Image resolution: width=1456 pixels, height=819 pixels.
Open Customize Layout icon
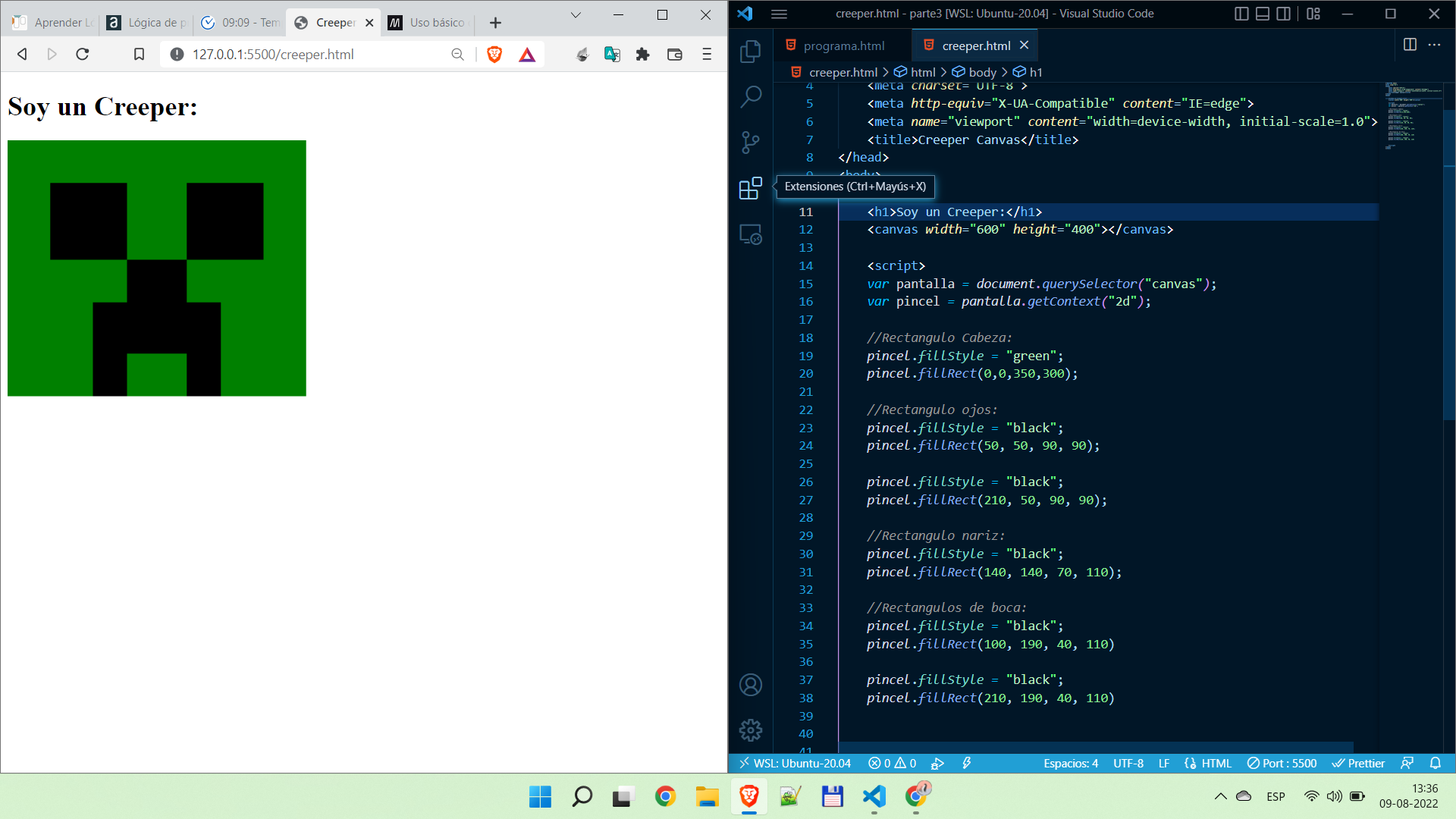click(1313, 14)
